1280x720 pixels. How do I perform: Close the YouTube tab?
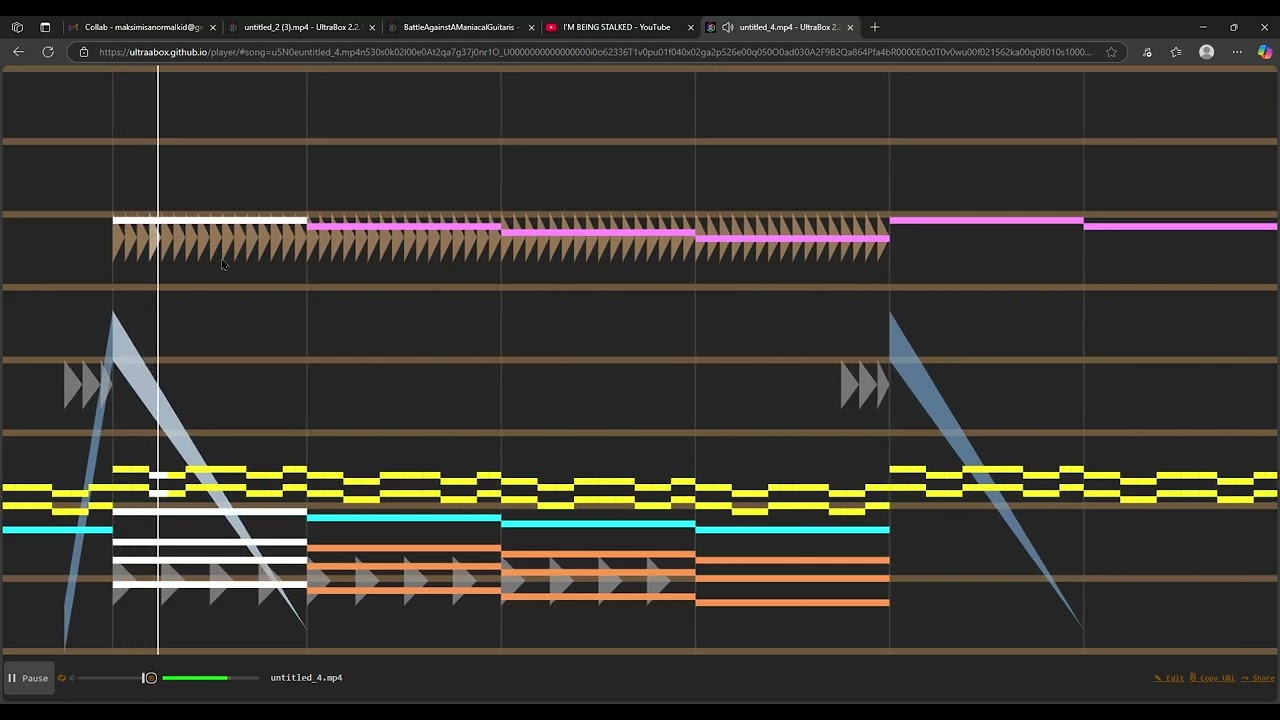pos(690,27)
